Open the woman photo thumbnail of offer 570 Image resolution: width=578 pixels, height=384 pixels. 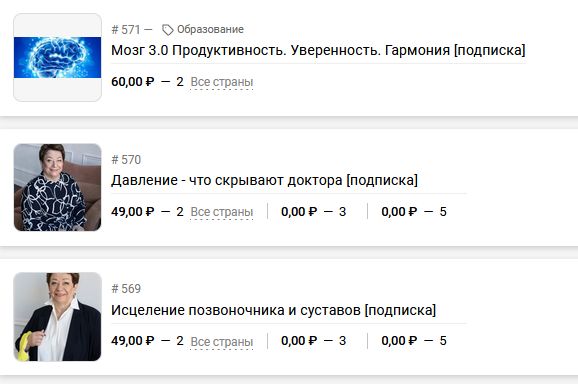[58, 187]
